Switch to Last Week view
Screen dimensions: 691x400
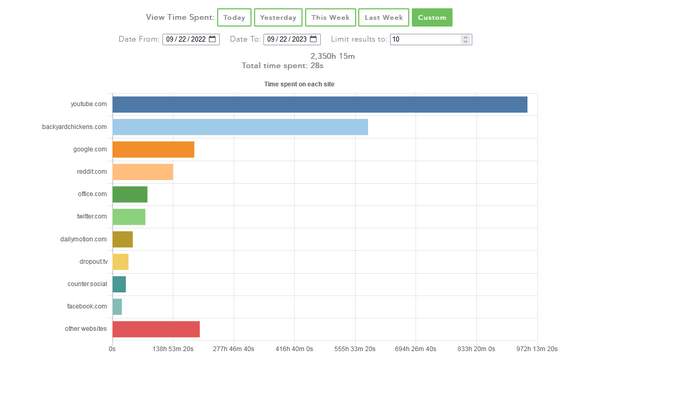point(383,18)
